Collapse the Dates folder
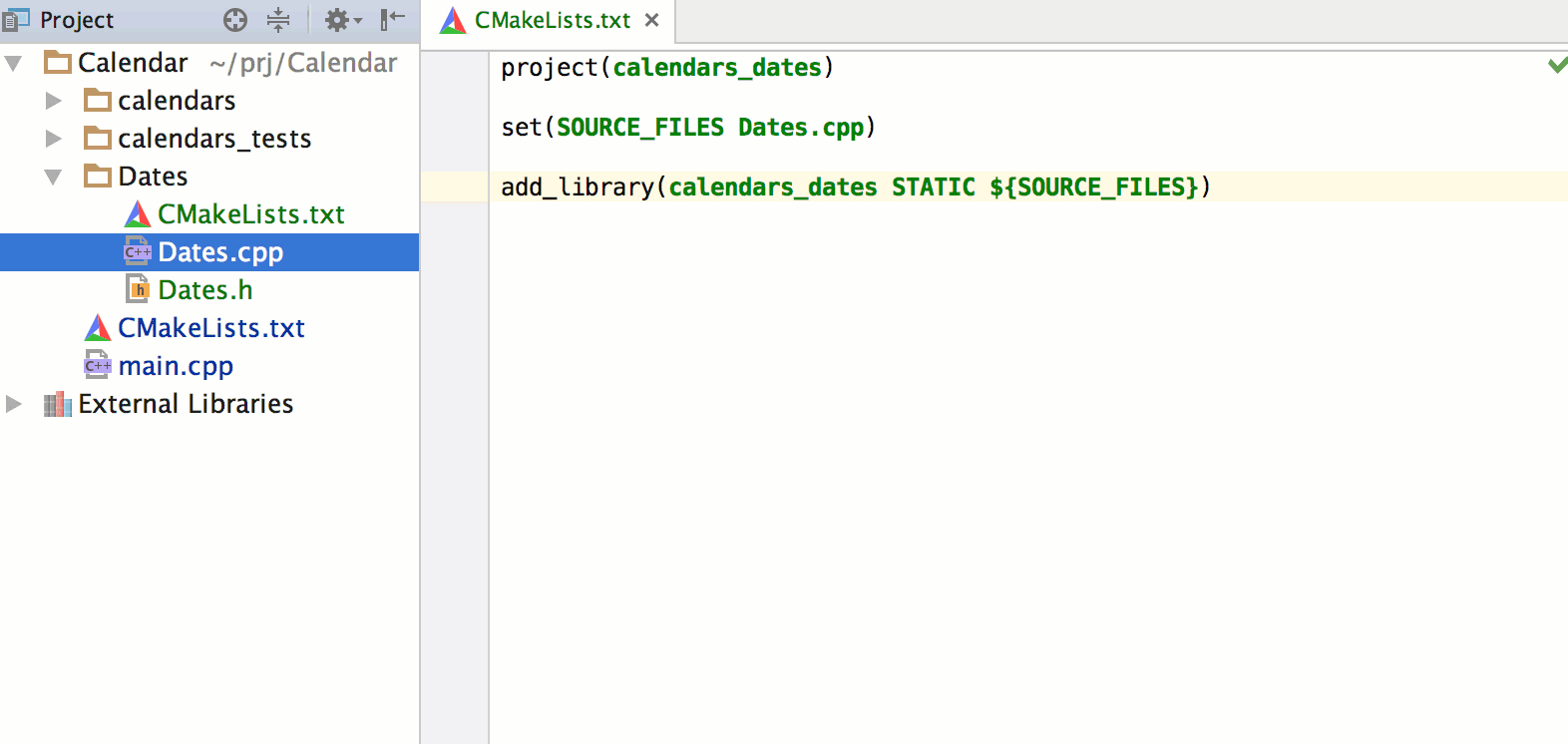Image resolution: width=1568 pixels, height=744 pixels. 54,178
